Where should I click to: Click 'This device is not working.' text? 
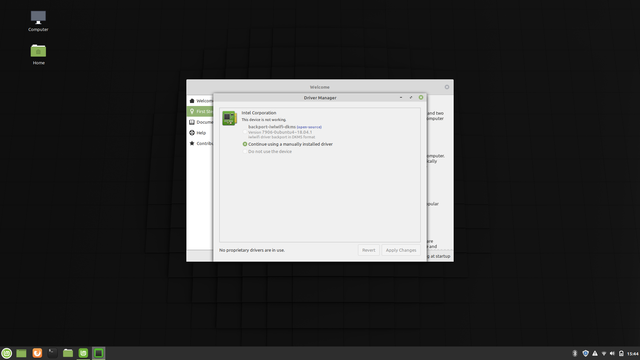coord(264,120)
